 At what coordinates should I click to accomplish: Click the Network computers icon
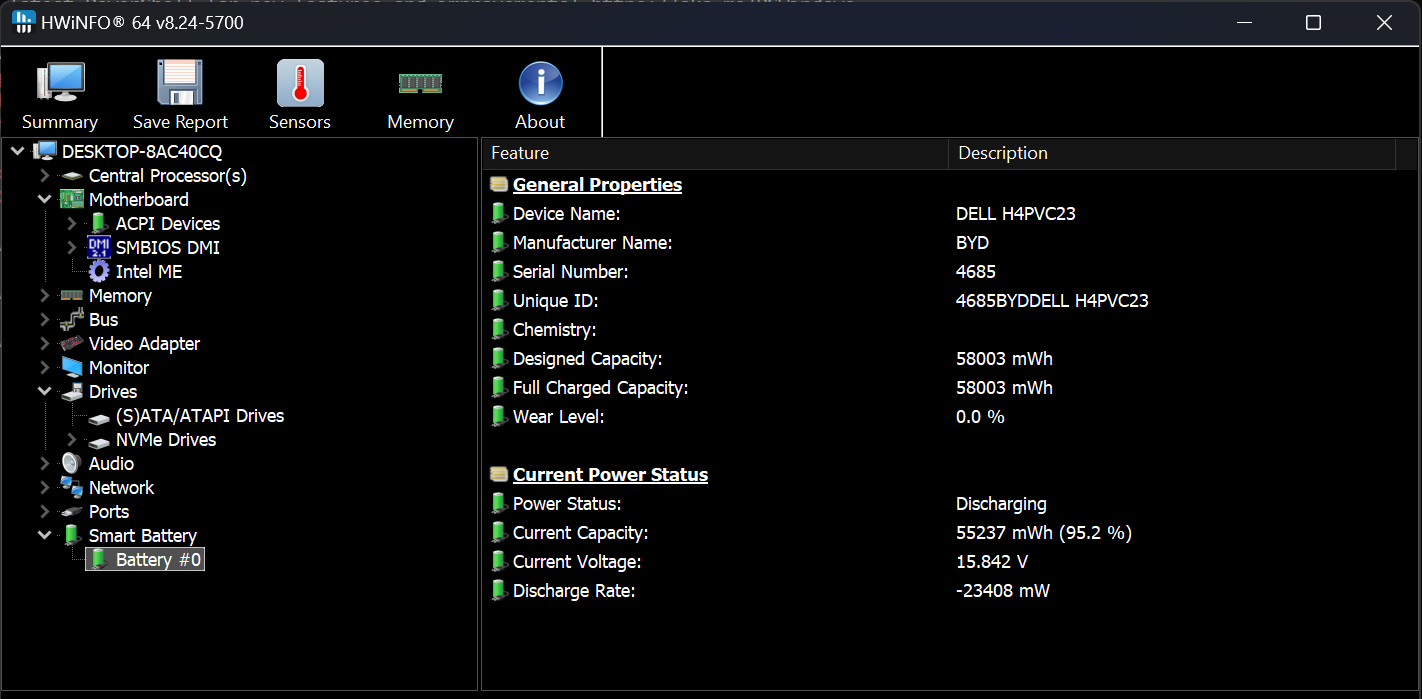coord(72,487)
